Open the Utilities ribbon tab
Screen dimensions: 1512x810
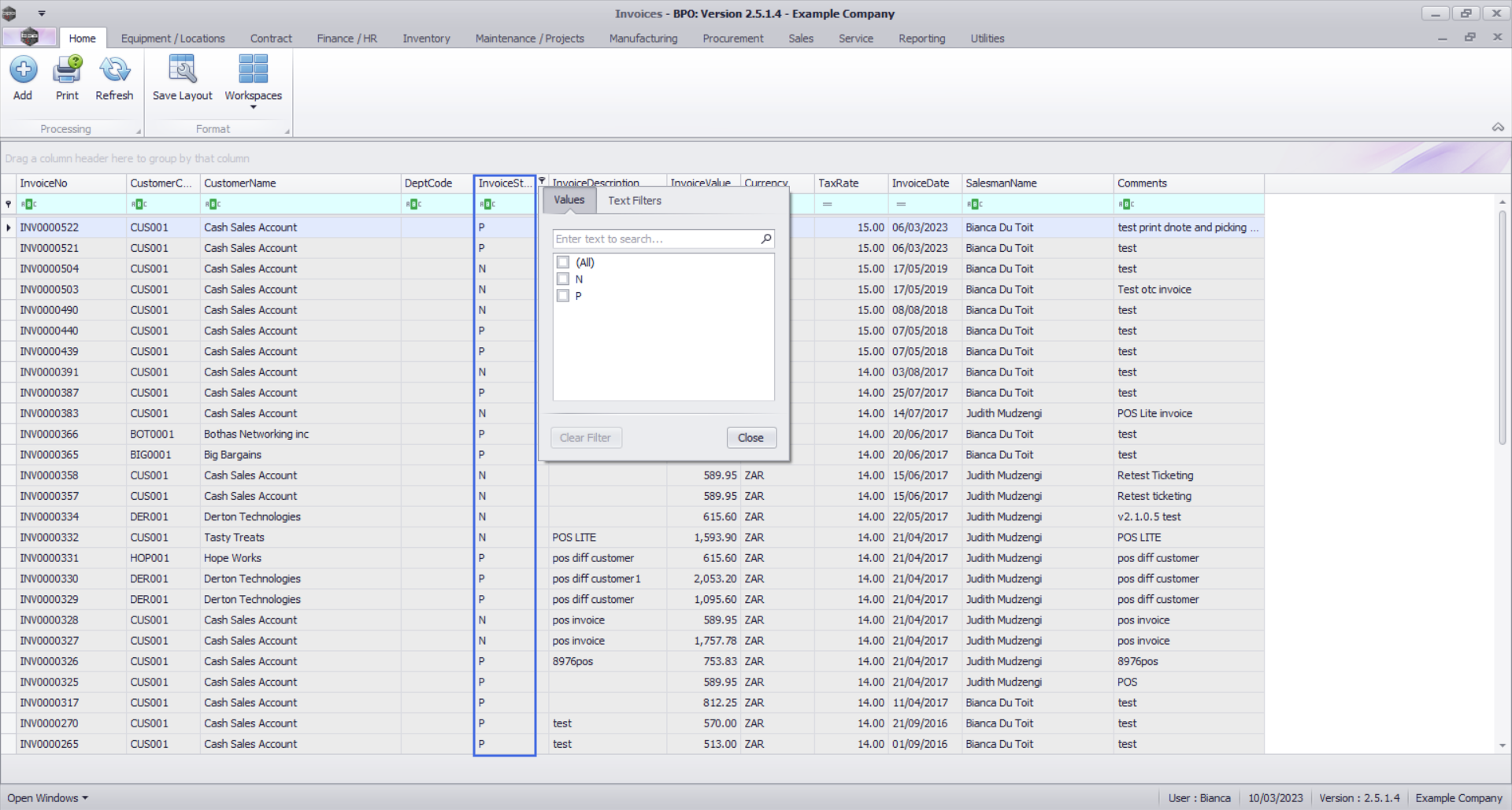pyautogui.click(x=988, y=38)
